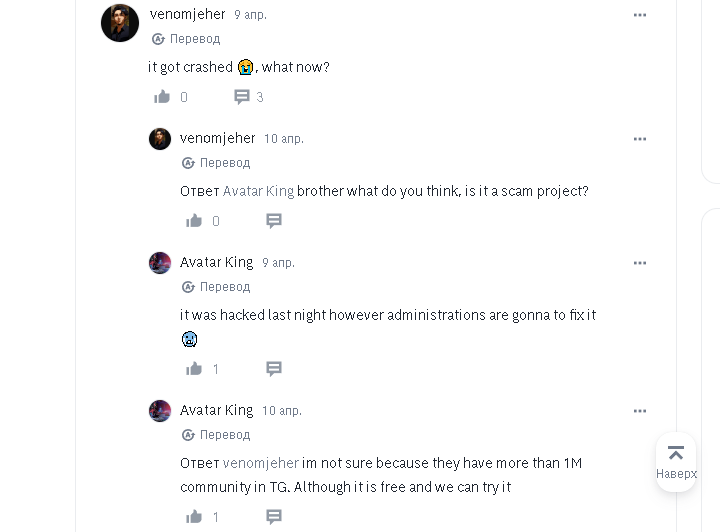Translate venomjeher's "it got crashed" comment
This screenshot has width=720, height=532.
[186, 39]
